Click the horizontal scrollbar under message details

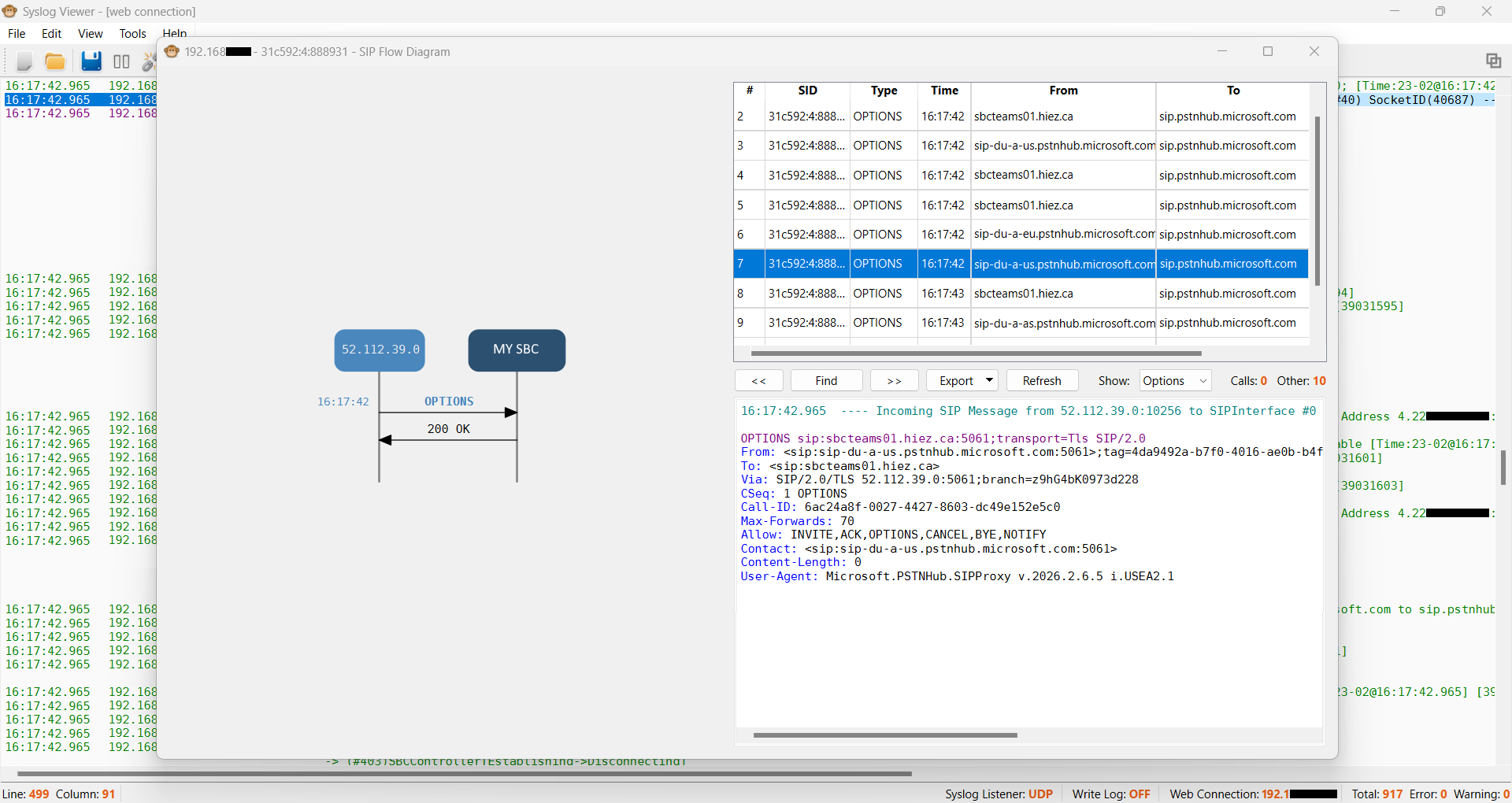click(x=885, y=735)
